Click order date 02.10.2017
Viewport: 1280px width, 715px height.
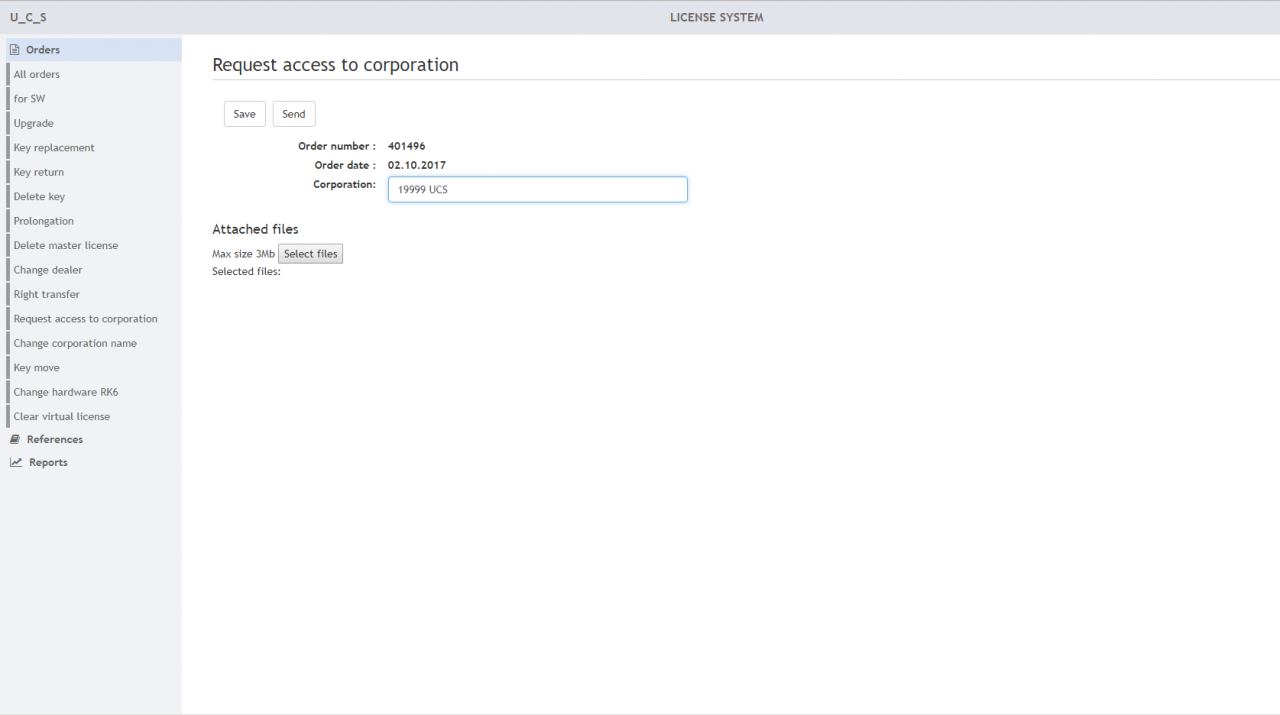[417, 166]
